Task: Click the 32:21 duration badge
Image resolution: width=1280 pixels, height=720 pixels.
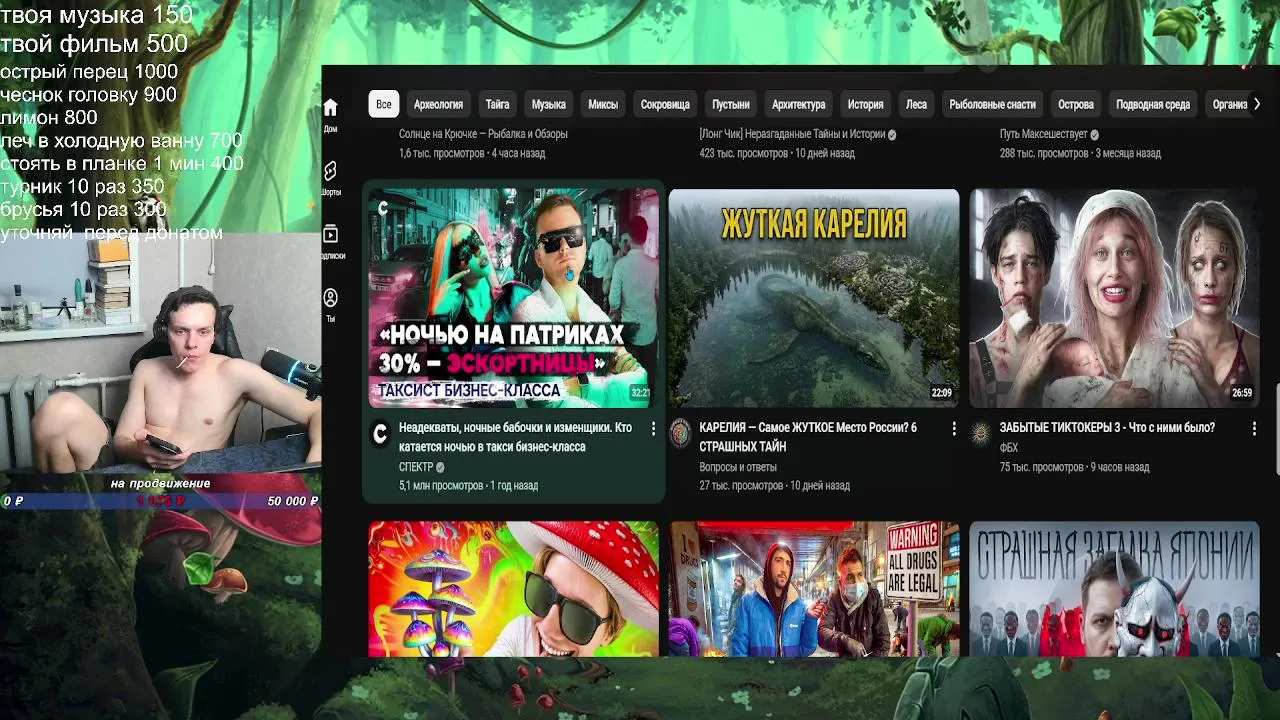Action: 640,393
